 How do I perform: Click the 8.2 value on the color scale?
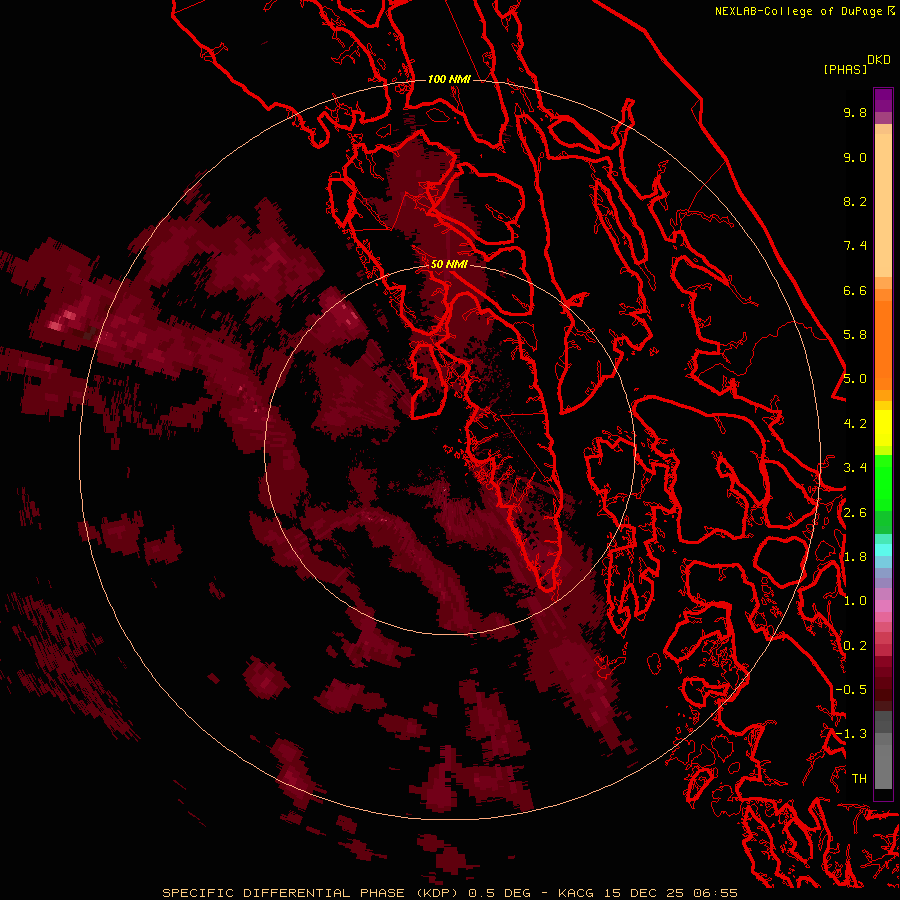coord(855,201)
